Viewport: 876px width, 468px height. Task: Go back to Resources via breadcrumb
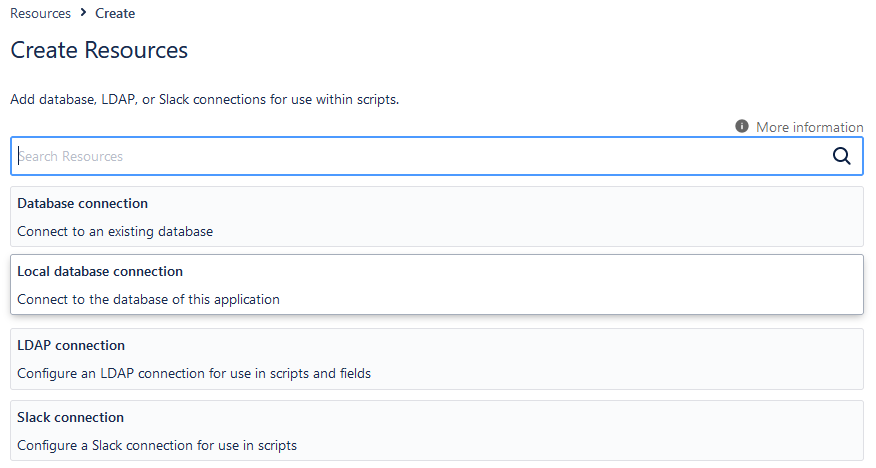pos(40,14)
